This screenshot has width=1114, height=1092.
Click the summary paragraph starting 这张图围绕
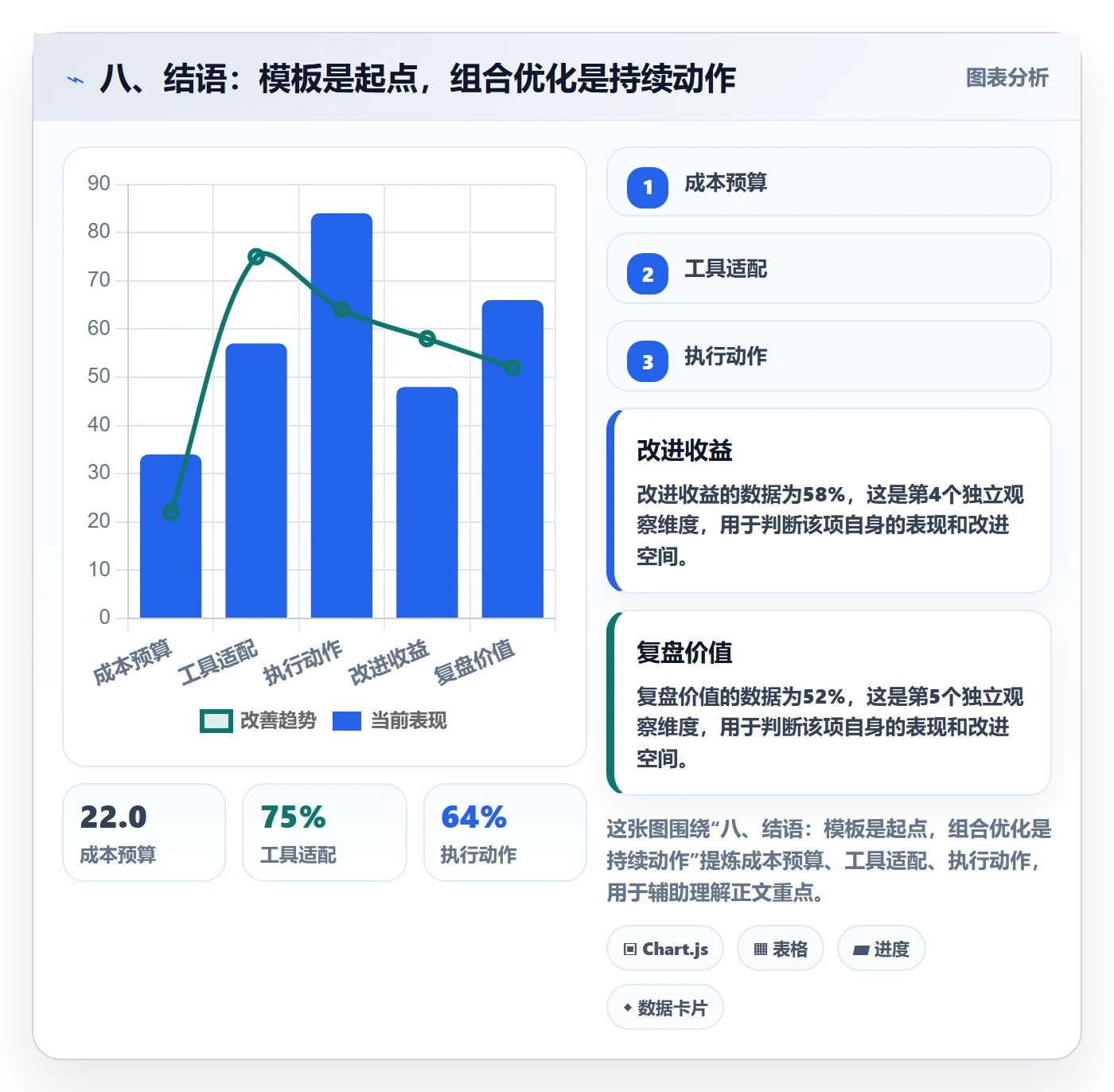coord(828,860)
